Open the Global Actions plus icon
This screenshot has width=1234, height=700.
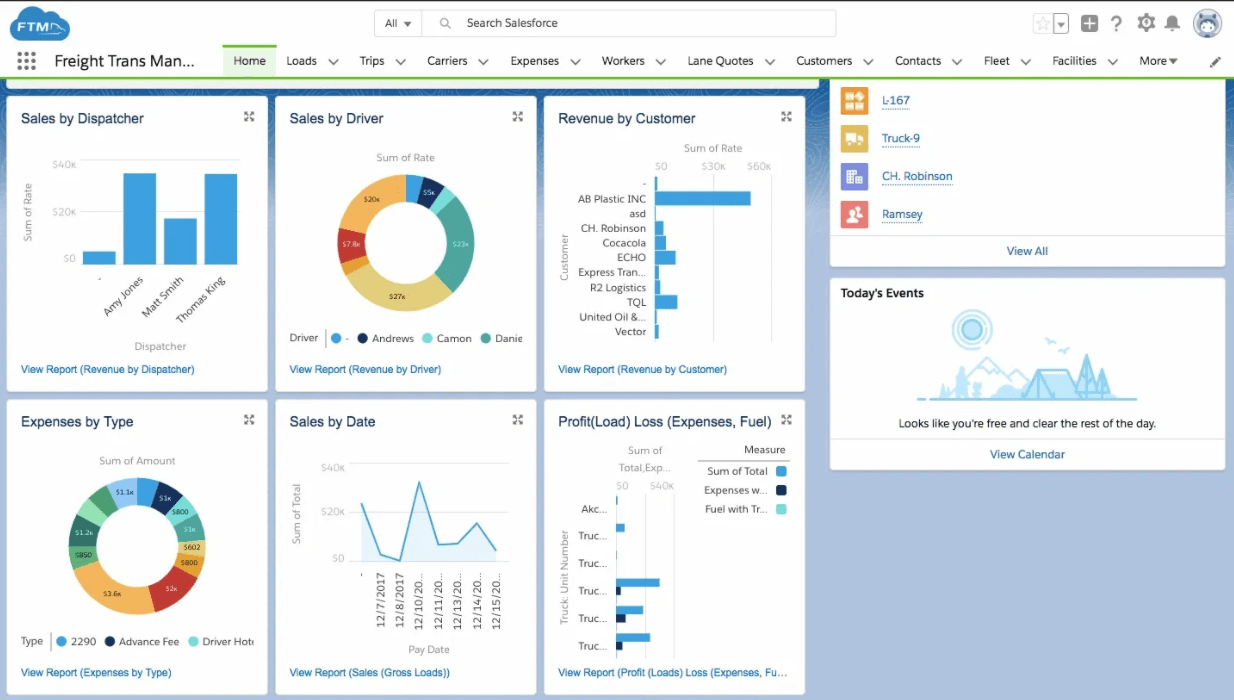(x=1089, y=24)
